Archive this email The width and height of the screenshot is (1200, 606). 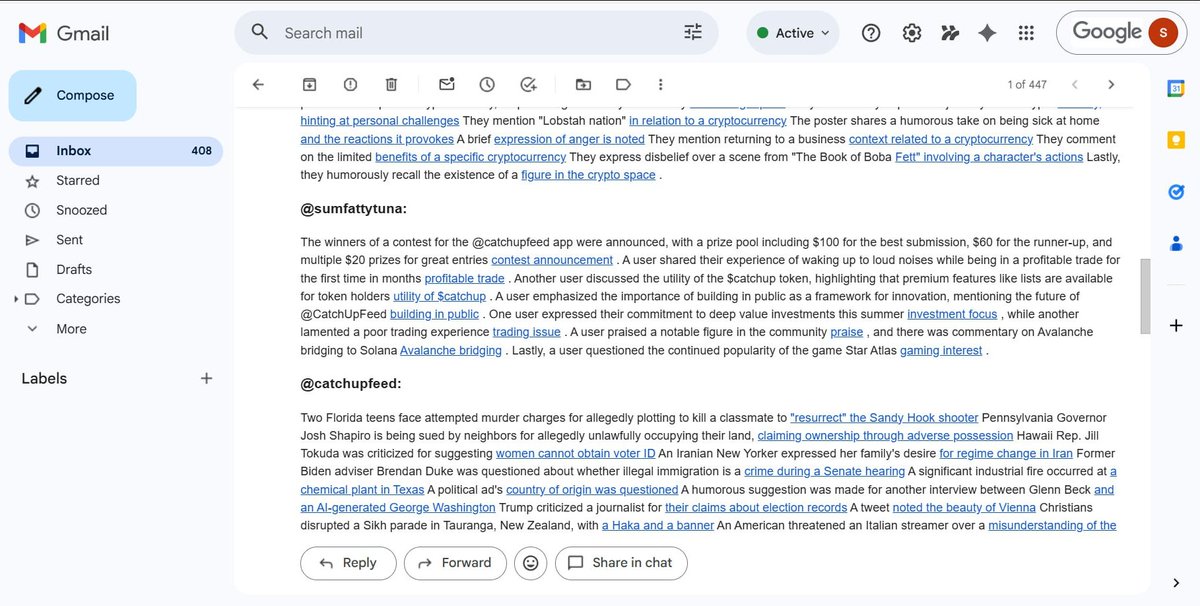(x=310, y=84)
